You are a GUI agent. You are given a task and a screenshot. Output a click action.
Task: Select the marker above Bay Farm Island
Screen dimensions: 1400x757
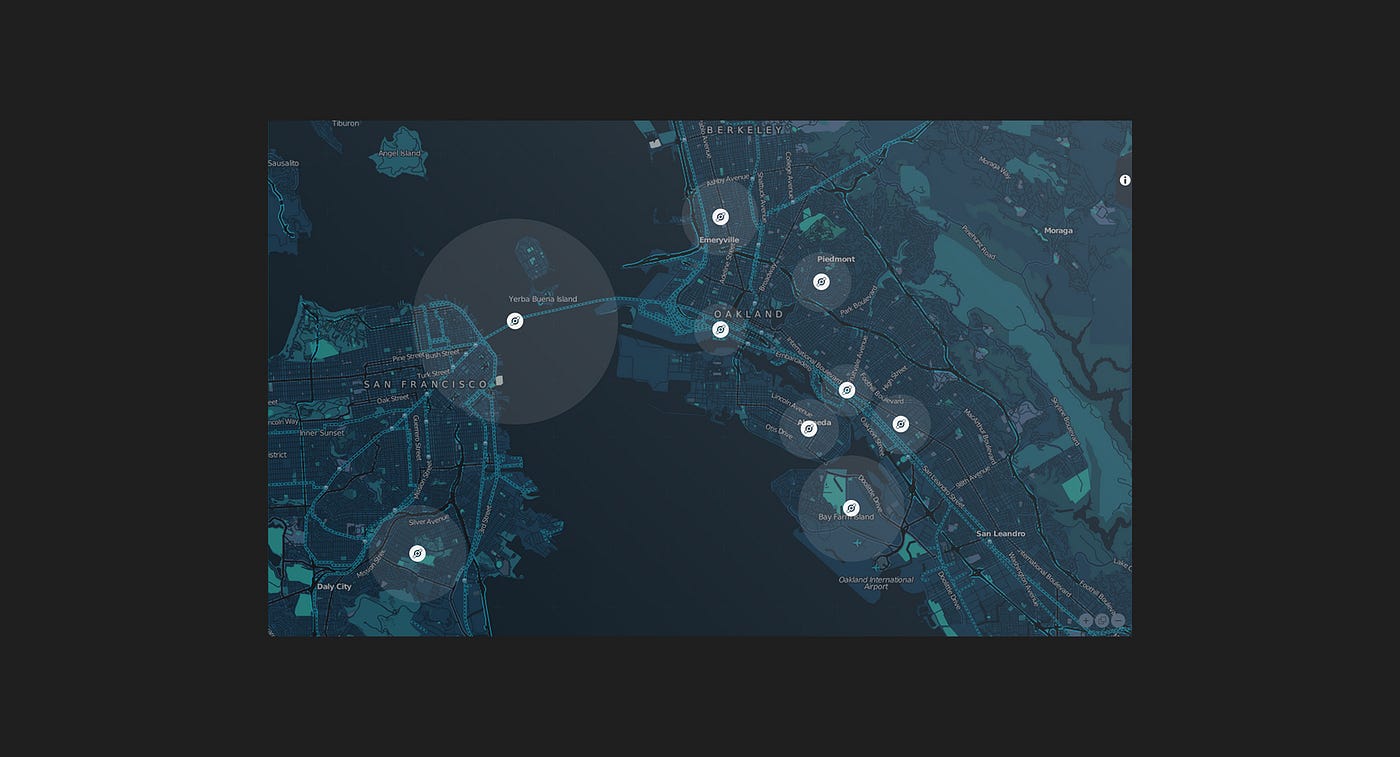pos(851,508)
